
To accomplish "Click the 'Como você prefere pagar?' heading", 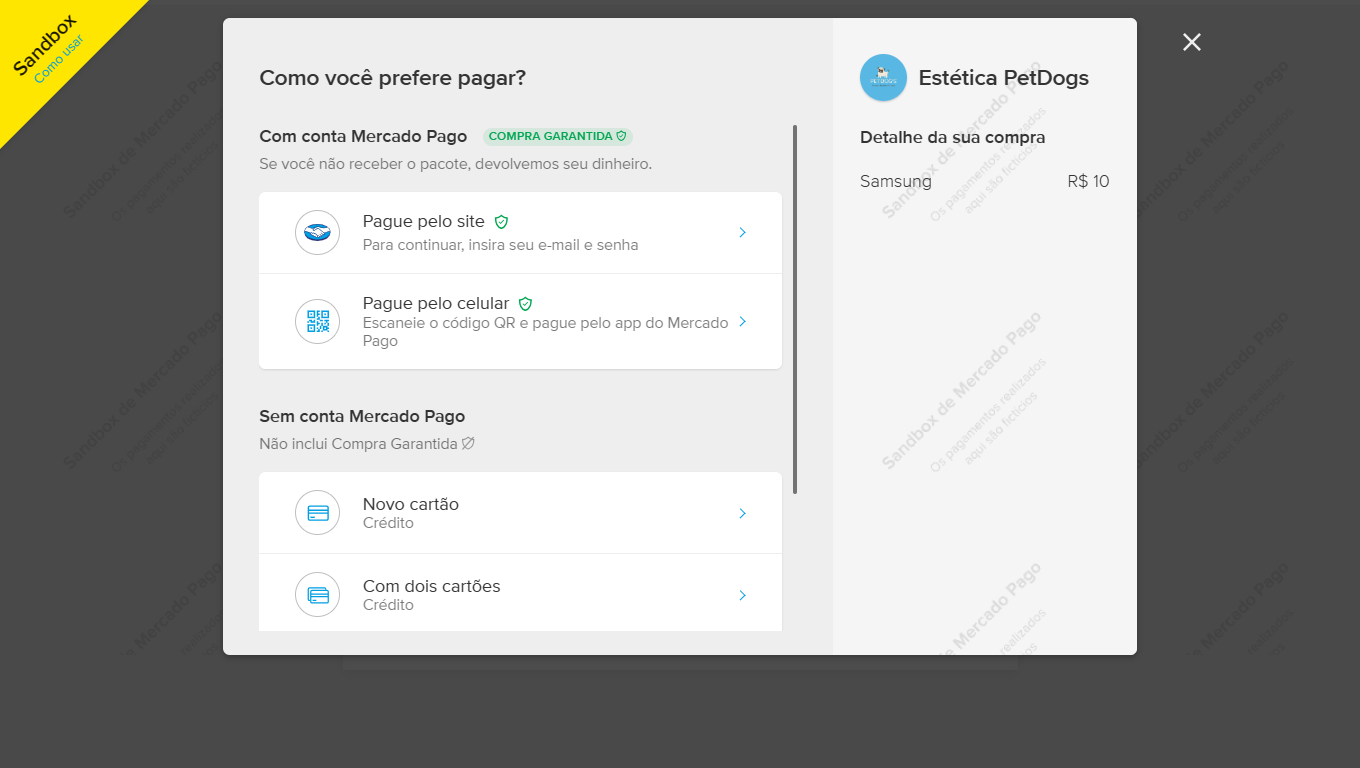I will (x=393, y=78).
